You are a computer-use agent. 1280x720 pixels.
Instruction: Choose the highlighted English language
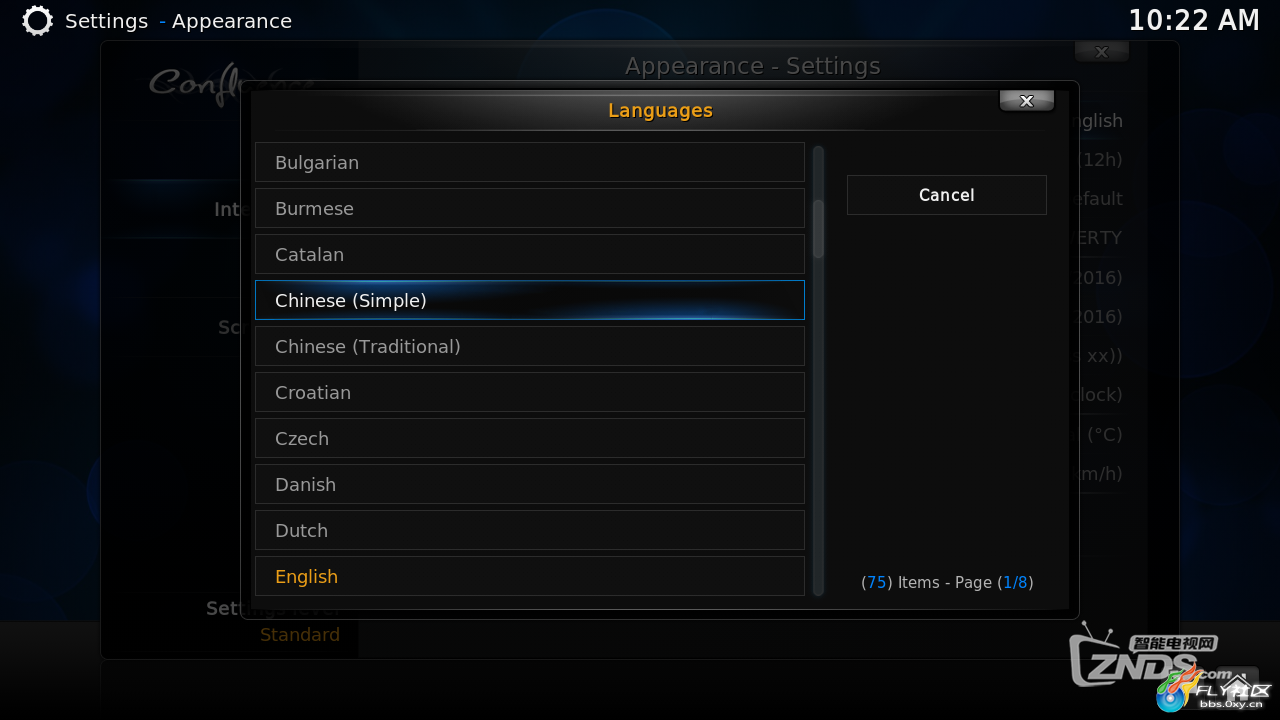pos(530,576)
